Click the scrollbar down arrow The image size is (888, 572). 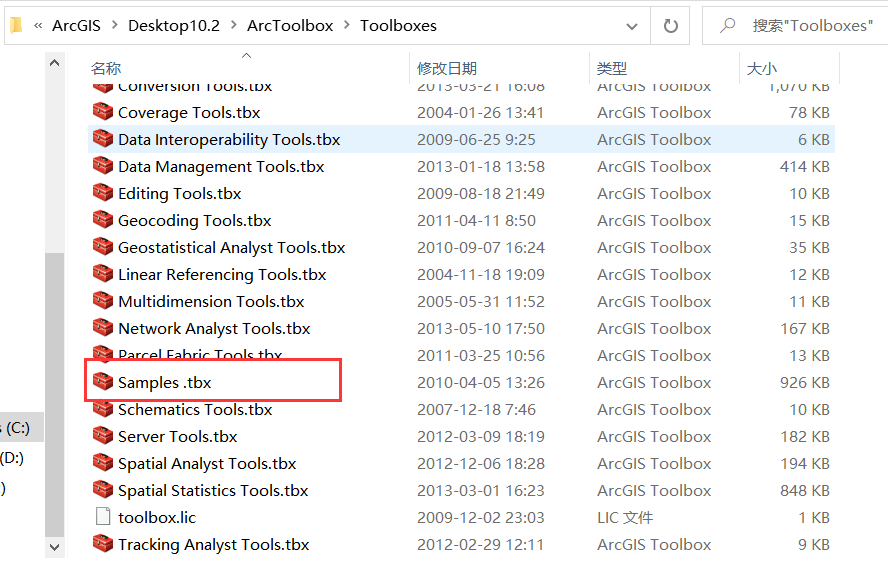pyautogui.click(x=55, y=547)
